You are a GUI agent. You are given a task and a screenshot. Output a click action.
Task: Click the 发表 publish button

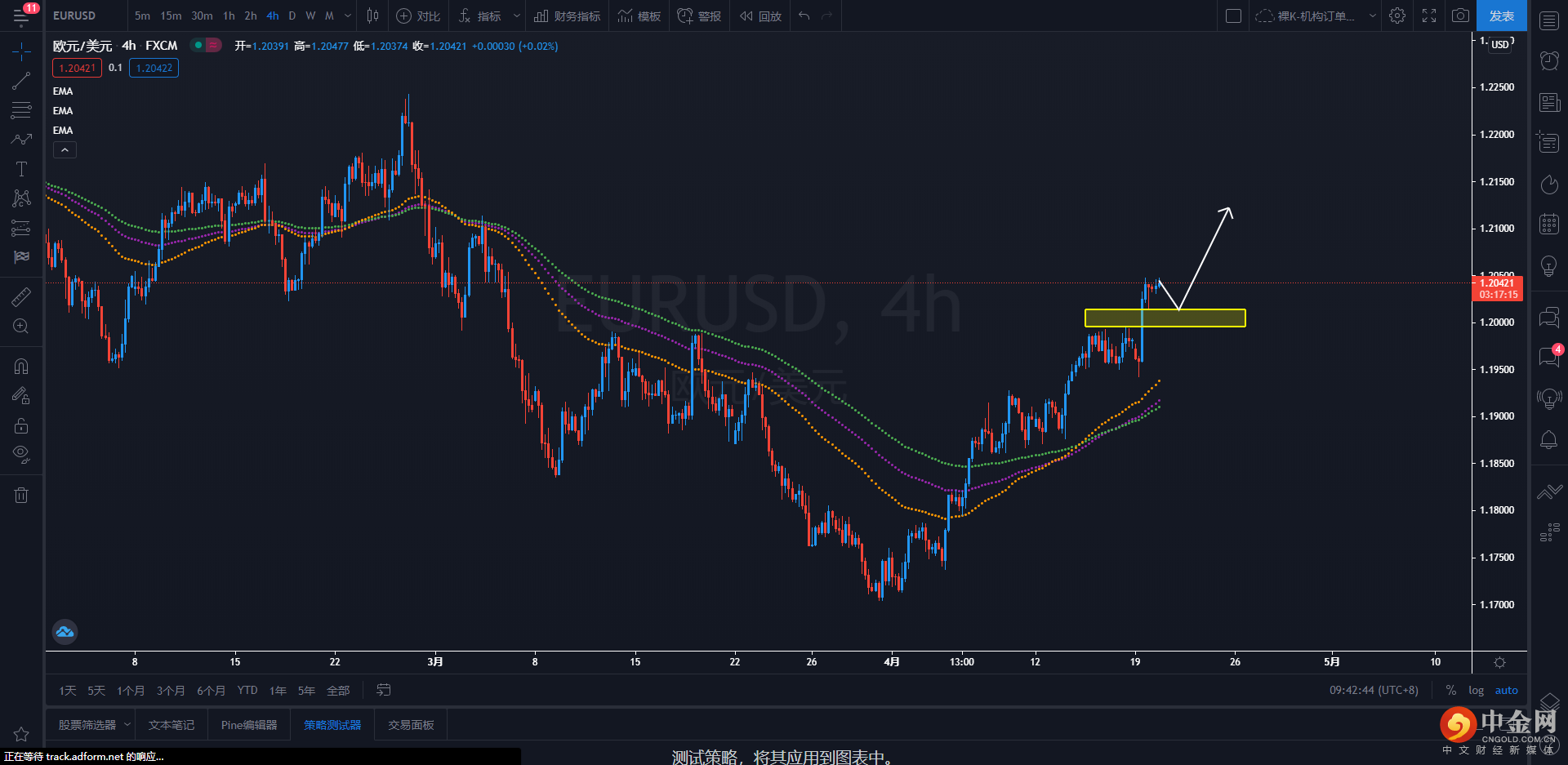tap(1502, 16)
